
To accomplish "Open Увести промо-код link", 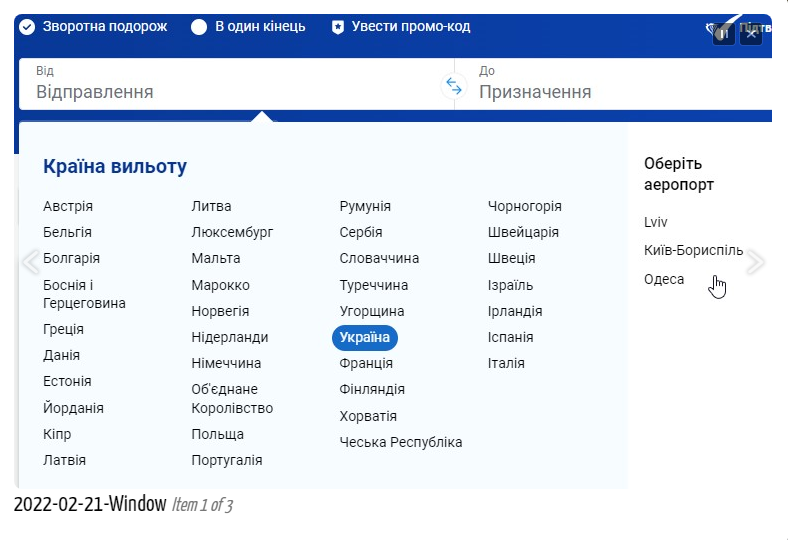I will (x=411, y=26).
